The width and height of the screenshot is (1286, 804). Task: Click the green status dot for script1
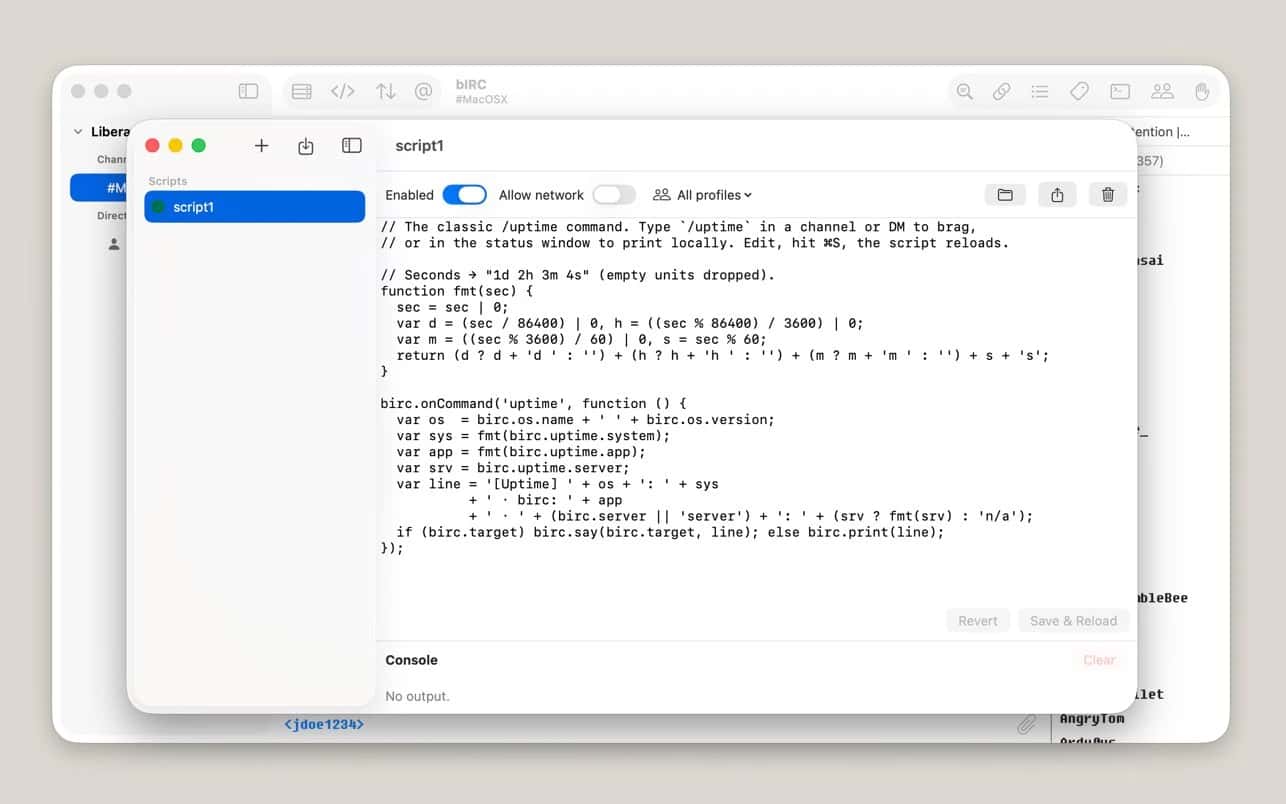158,207
